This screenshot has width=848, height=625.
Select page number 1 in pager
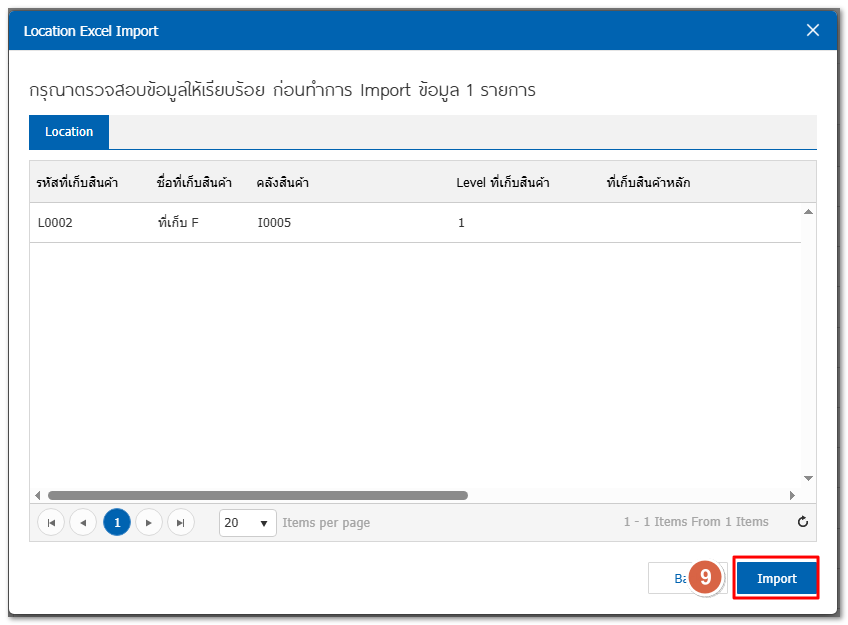pos(117,522)
